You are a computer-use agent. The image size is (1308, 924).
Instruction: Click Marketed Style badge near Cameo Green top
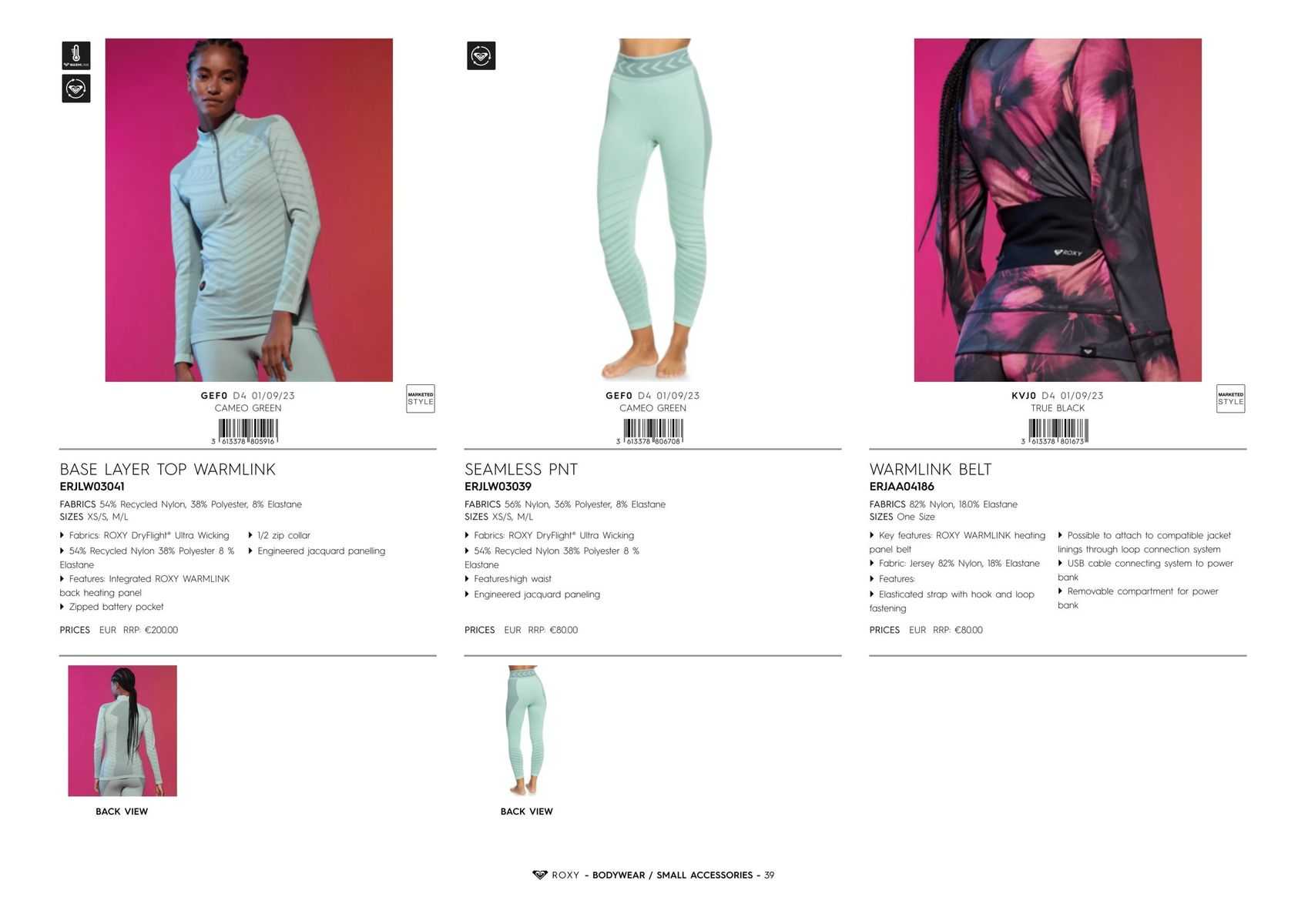click(421, 399)
